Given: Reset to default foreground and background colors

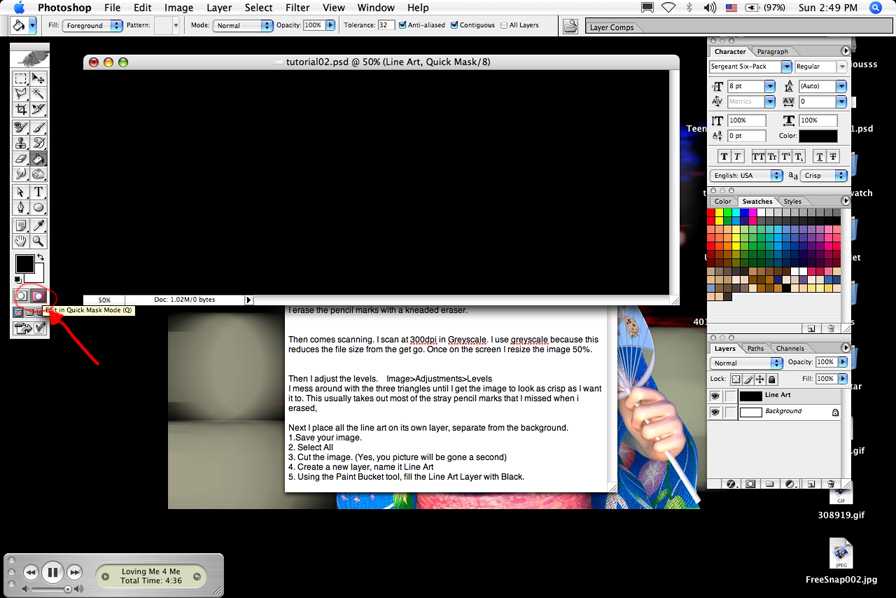Looking at the screenshot, I should [18, 280].
